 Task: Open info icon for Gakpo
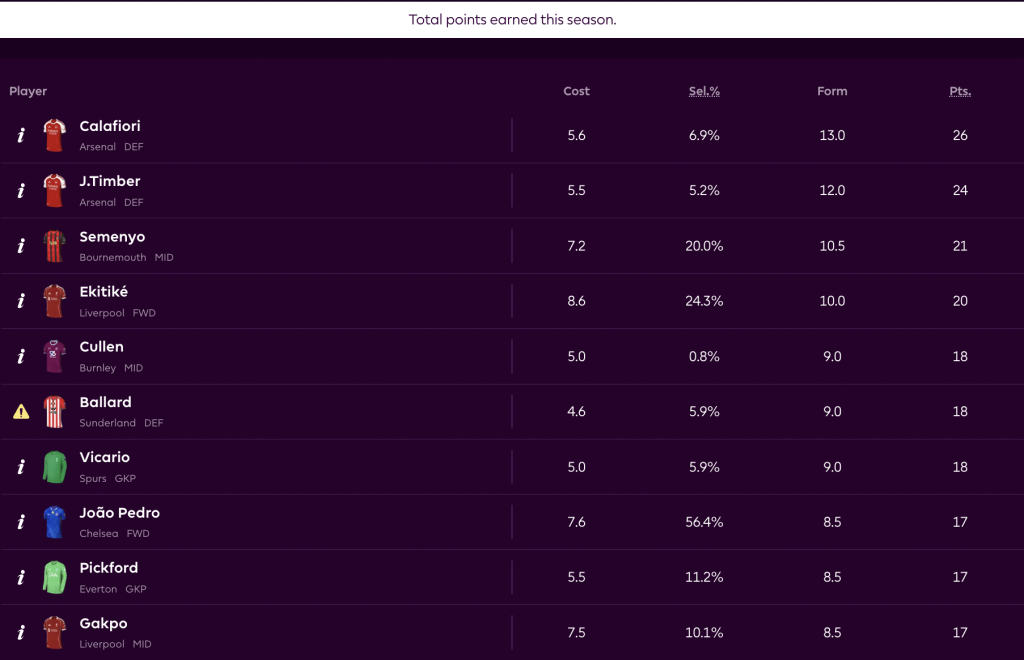coord(21,632)
